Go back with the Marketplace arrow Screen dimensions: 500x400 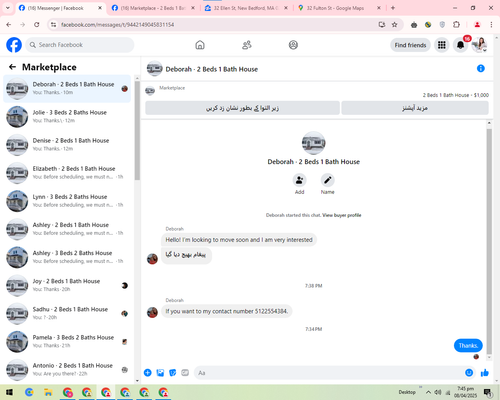pos(12,67)
